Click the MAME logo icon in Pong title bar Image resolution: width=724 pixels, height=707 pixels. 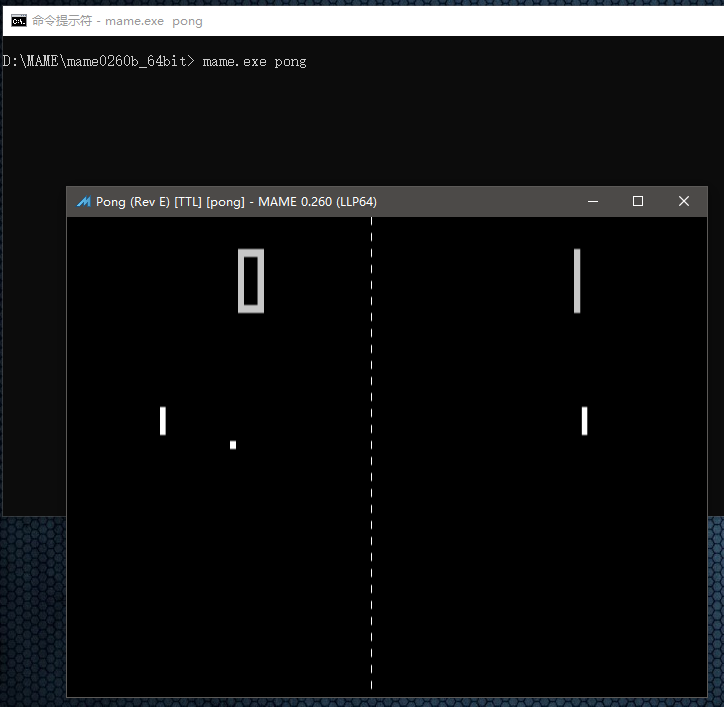[x=84, y=202]
